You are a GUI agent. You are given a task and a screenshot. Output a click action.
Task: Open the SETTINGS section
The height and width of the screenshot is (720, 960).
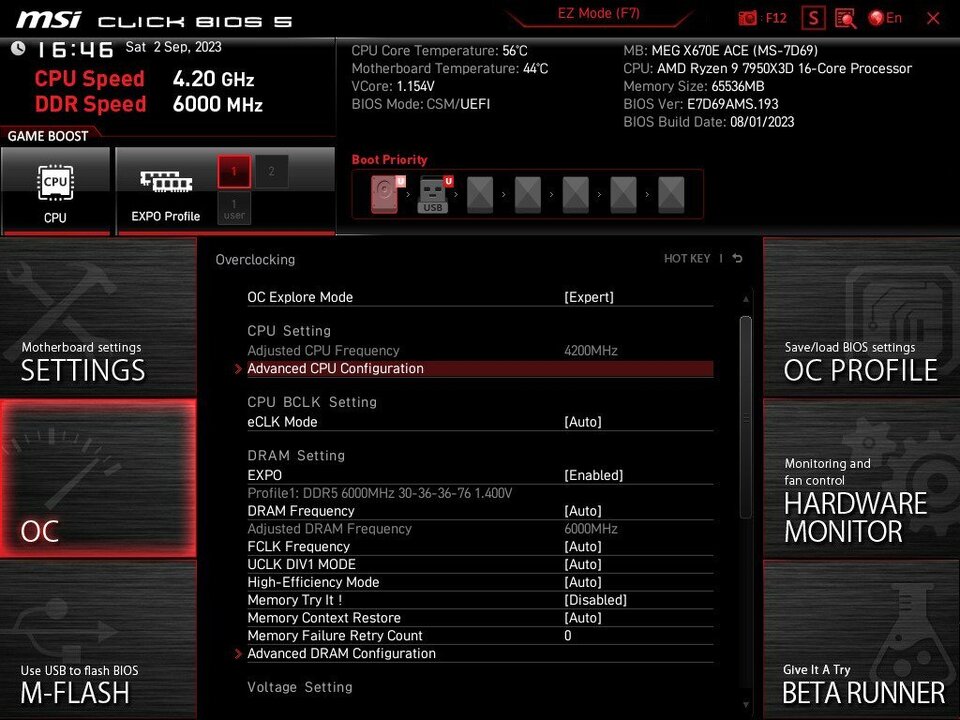(98, 318)
